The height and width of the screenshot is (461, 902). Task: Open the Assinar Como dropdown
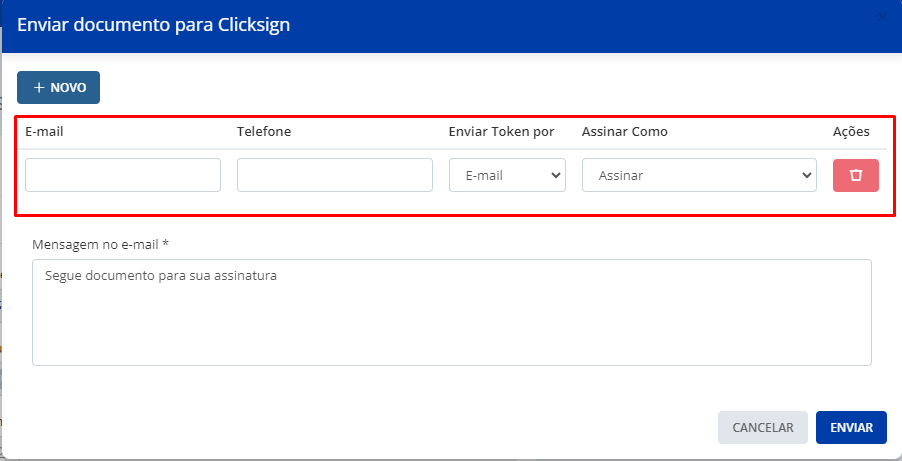coord(699,175)
